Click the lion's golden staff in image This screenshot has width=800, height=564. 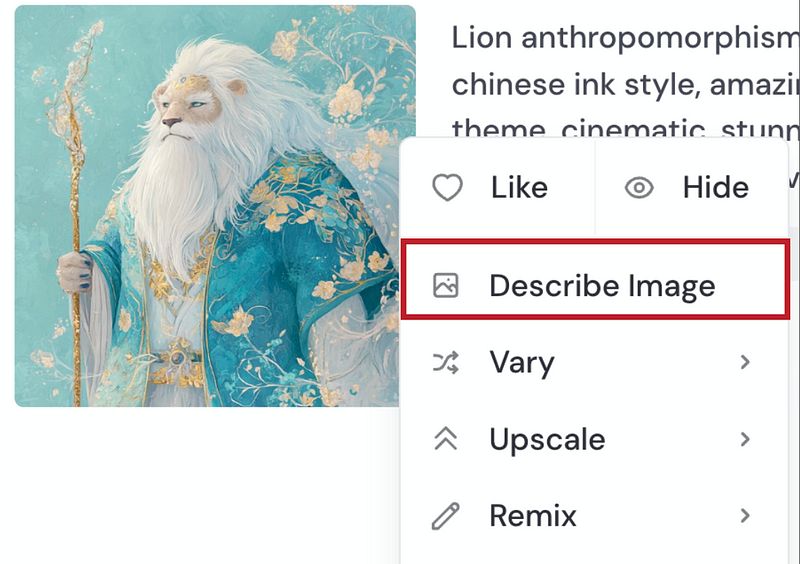coord(77,214)
